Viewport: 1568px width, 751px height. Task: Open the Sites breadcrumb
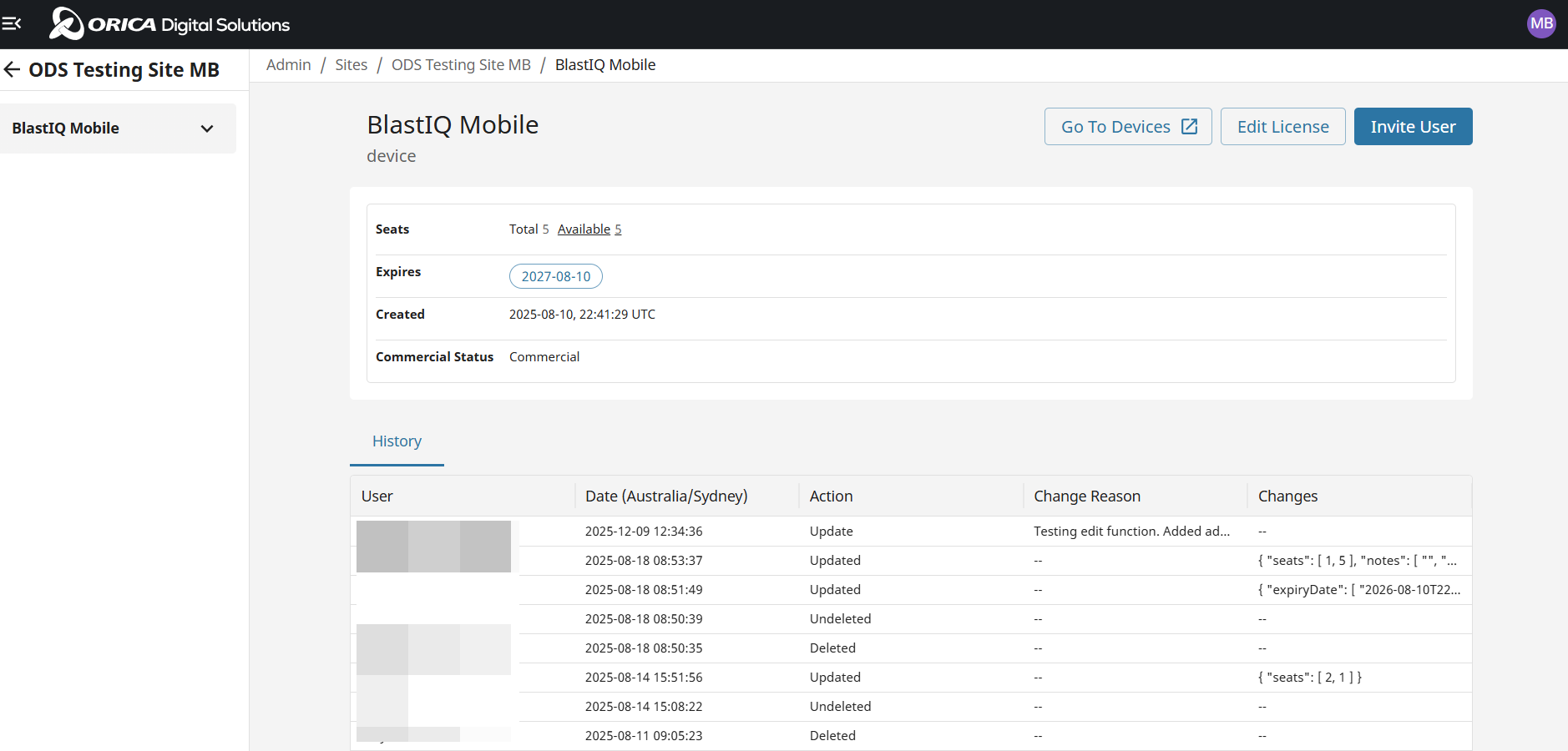(x=352, y=65)
